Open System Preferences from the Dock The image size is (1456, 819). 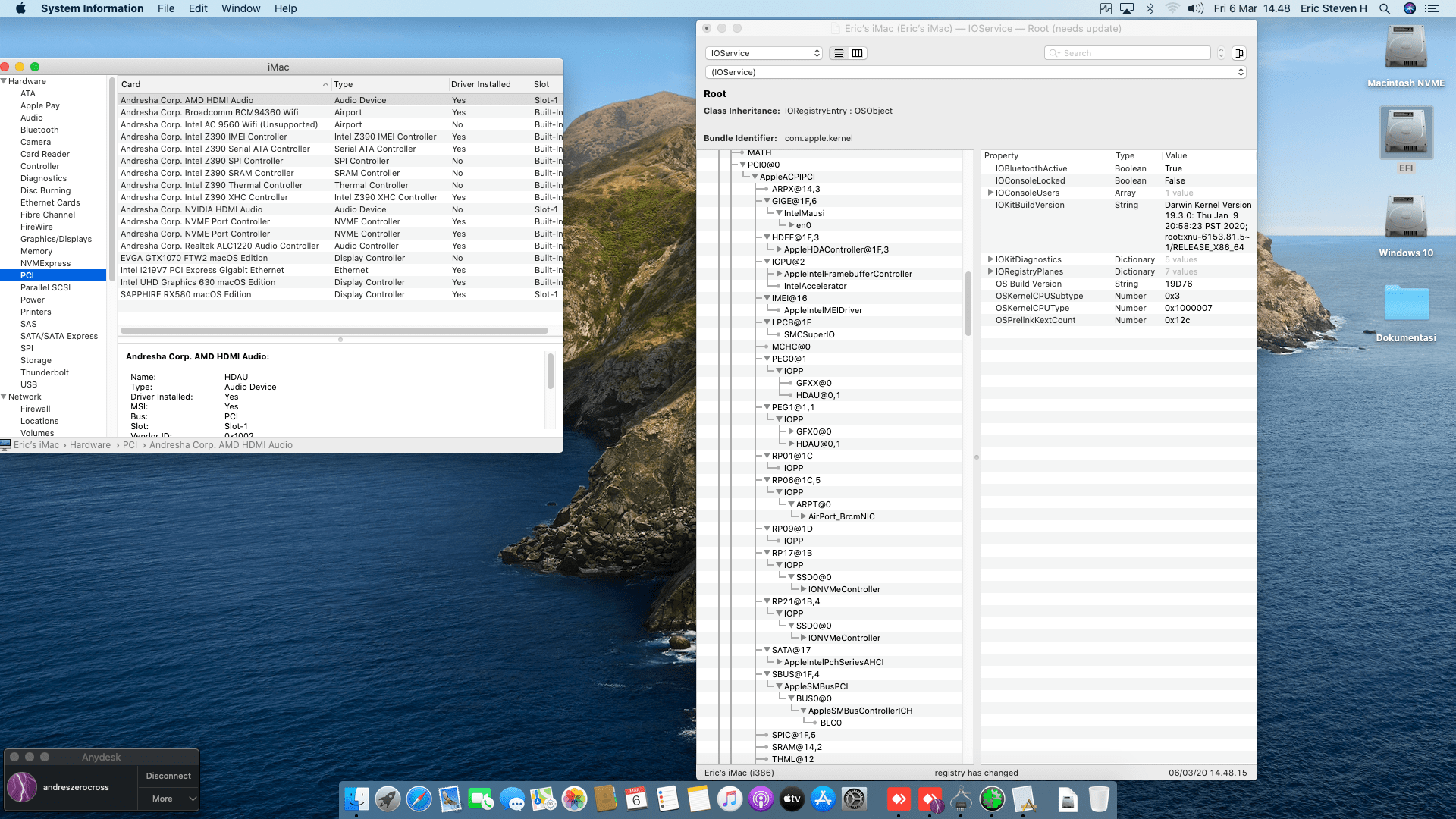pyautogui.click(x=854, y=799)
